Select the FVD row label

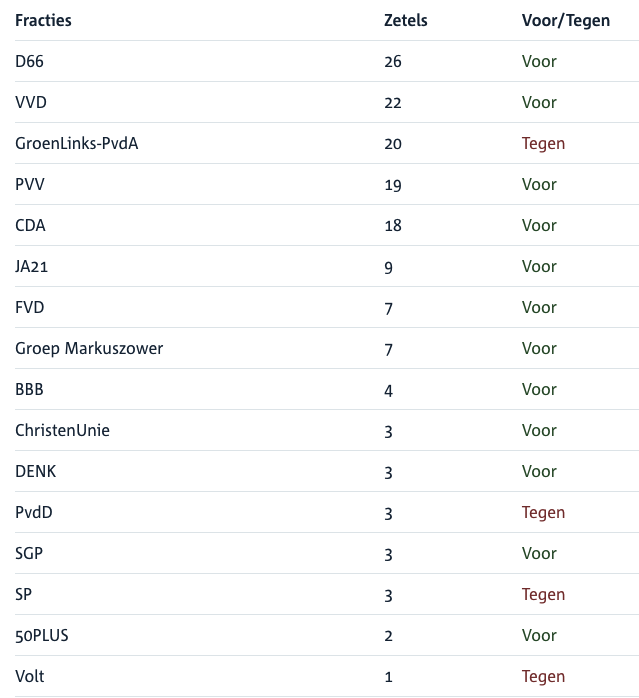(30, 307)
